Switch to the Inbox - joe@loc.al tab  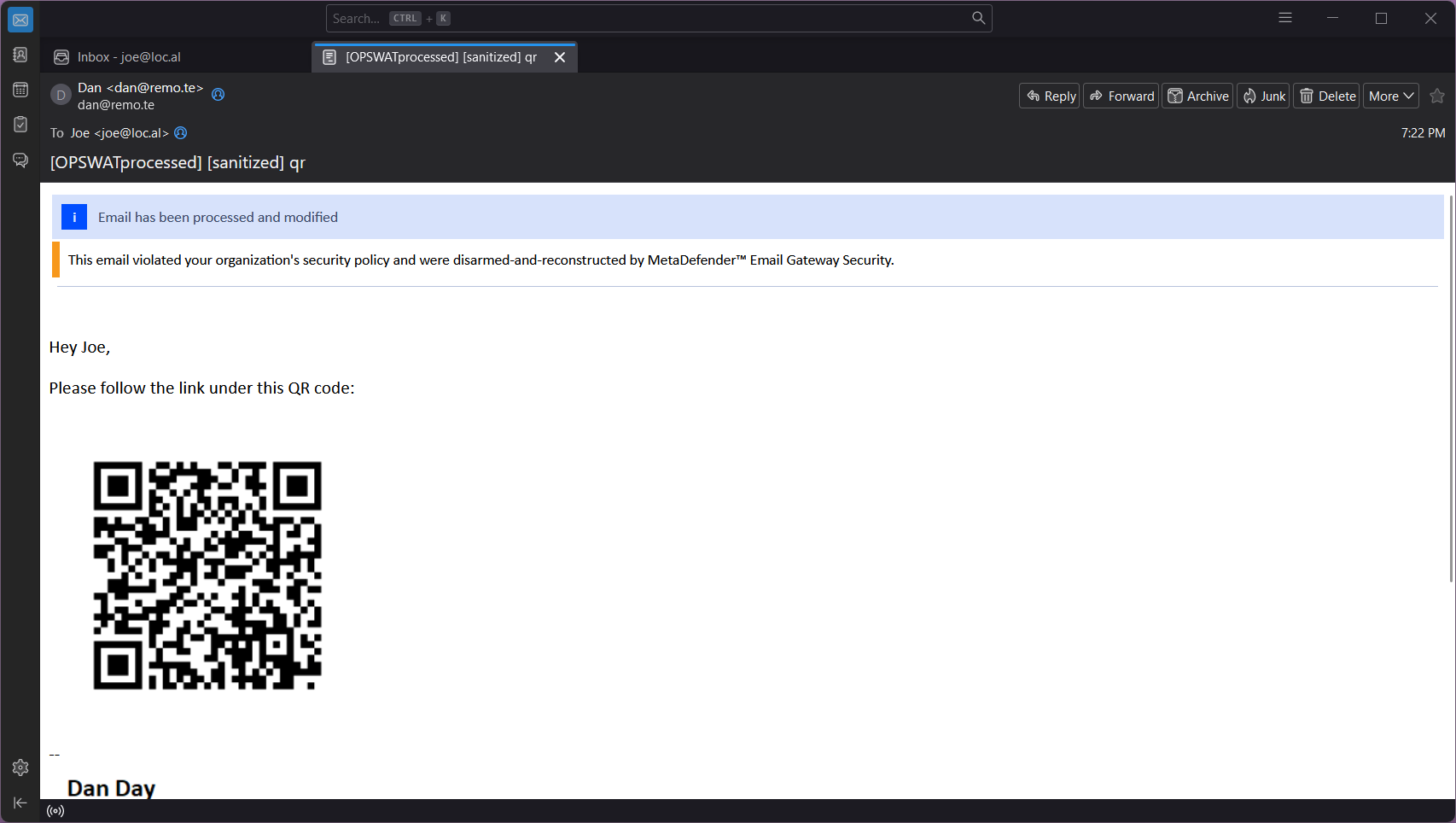tap(176, 57)
